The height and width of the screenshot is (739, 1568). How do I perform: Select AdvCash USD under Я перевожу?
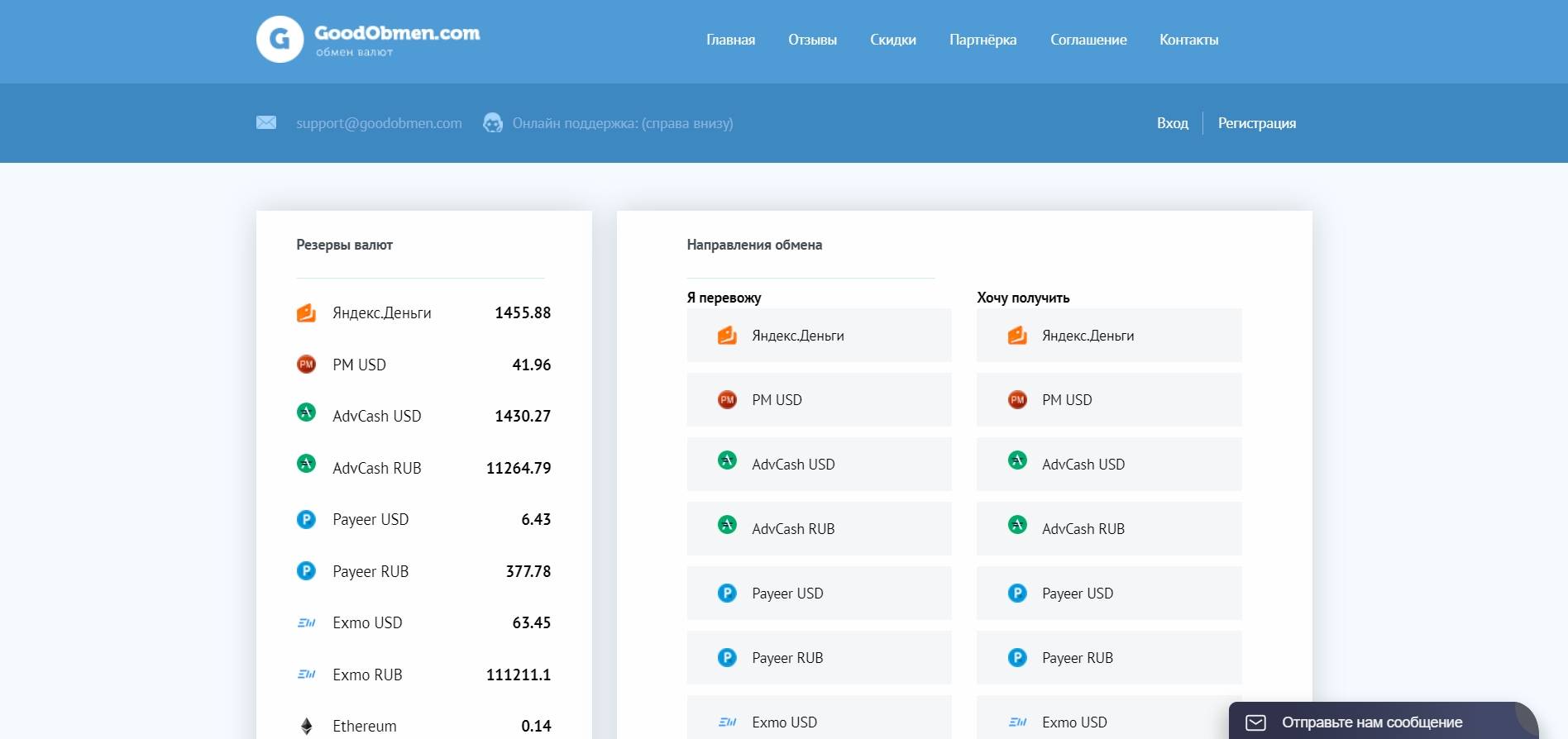coord(819,464)
